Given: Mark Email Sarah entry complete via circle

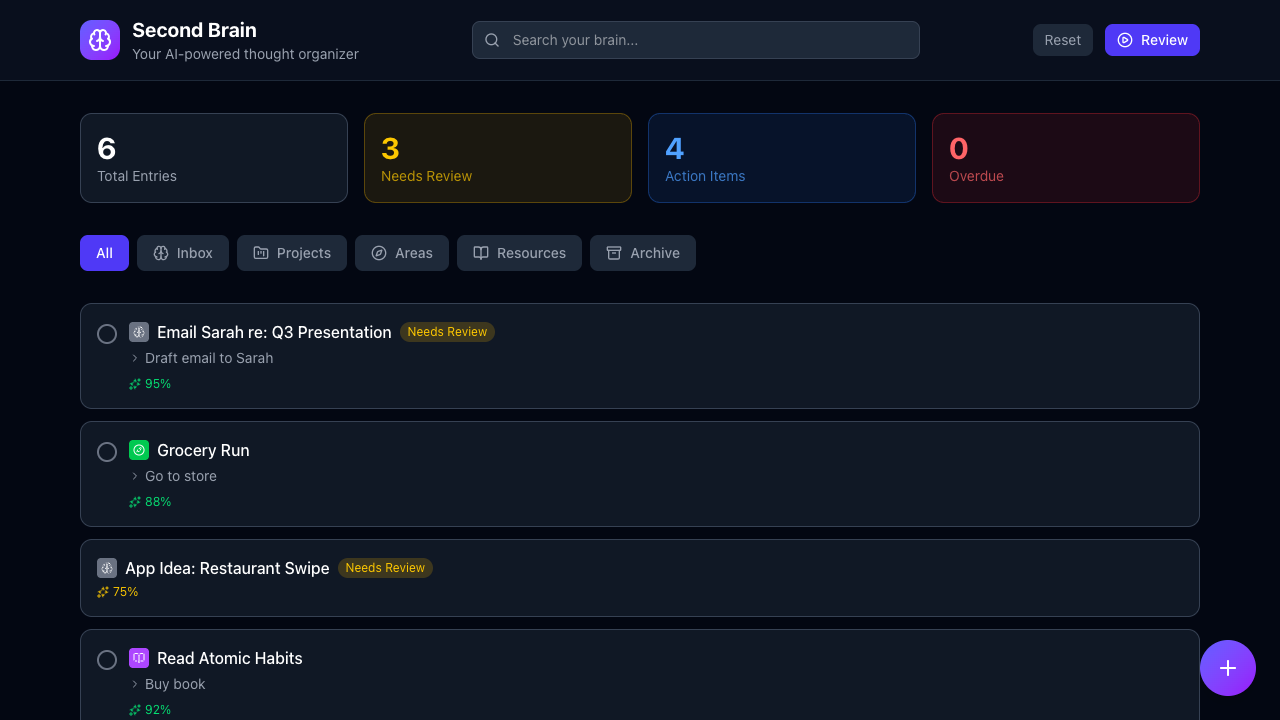Looking at the screenshot, I should [107, 334].
